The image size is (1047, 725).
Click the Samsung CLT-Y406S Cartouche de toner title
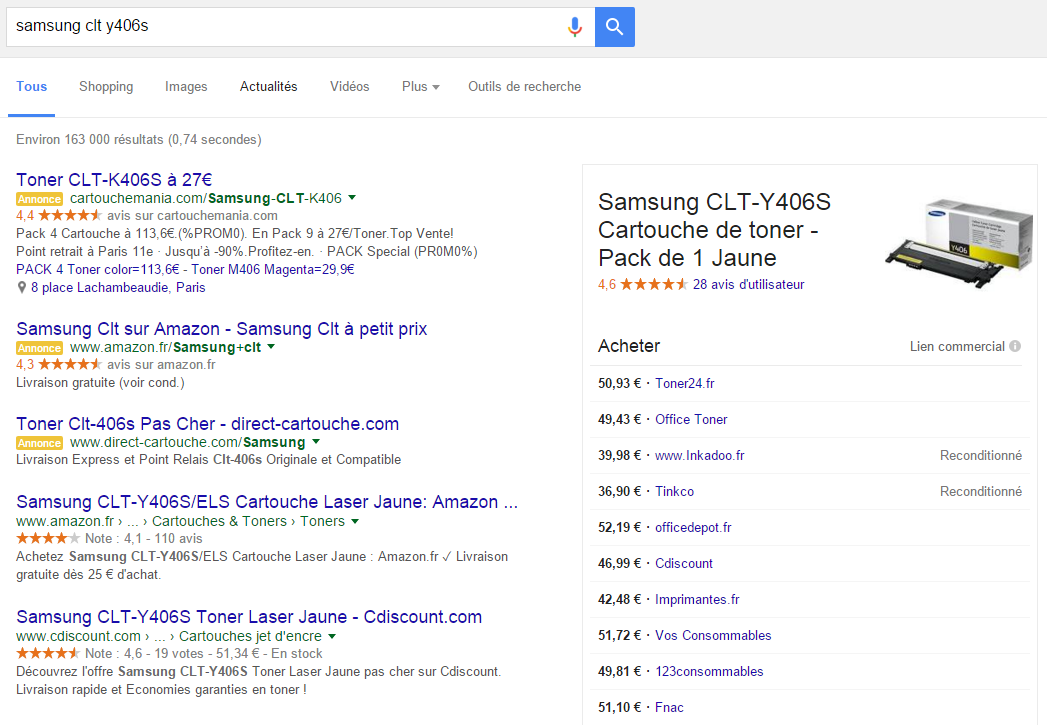(714, 230)
